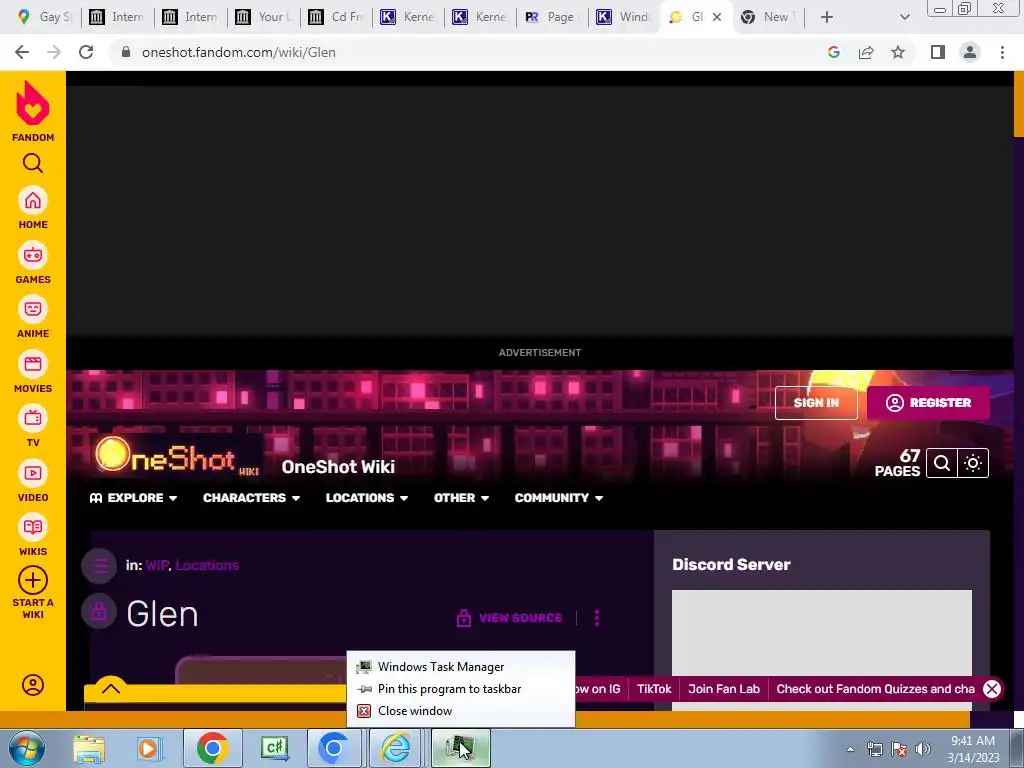Click the page lock icon beside Glen
This screenshot has height=768, width=1024.
coord(99,611)
